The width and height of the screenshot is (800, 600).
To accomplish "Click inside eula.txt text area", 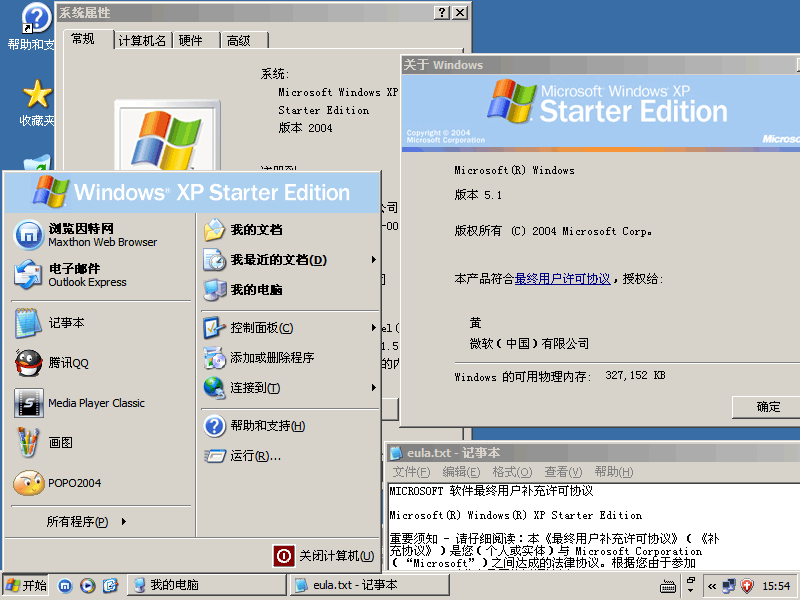I will tap(593, 526).
